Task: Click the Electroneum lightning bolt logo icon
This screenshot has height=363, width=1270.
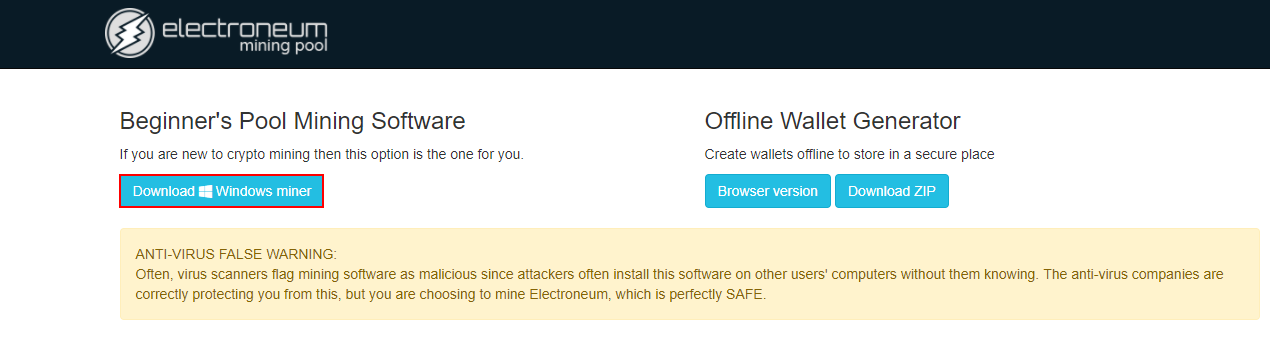Action: [x=129, y=32]
